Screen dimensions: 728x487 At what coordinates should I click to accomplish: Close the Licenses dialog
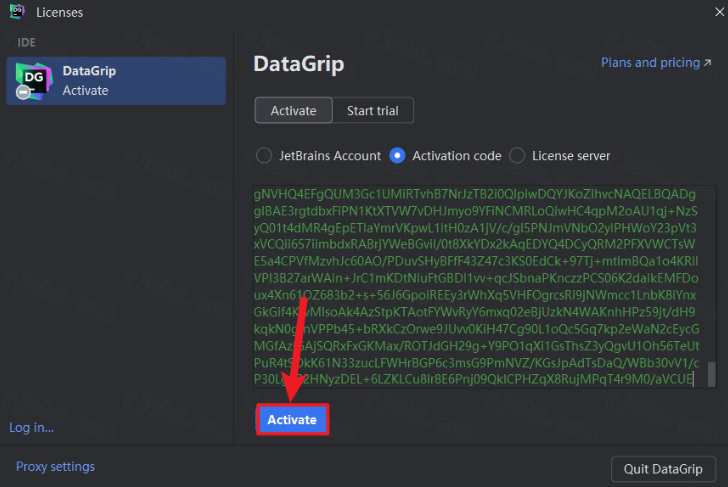pyautogui.click(x=719, y=12)
